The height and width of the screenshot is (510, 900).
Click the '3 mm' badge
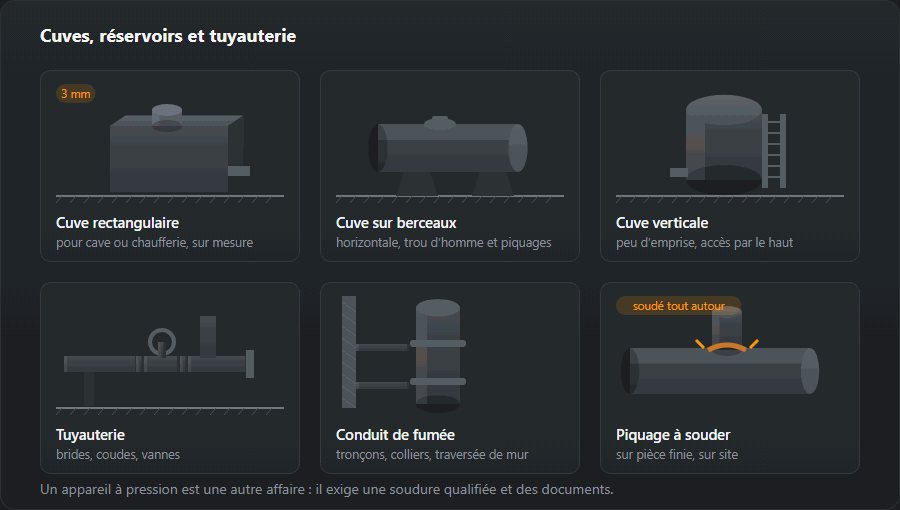(76, 94)
